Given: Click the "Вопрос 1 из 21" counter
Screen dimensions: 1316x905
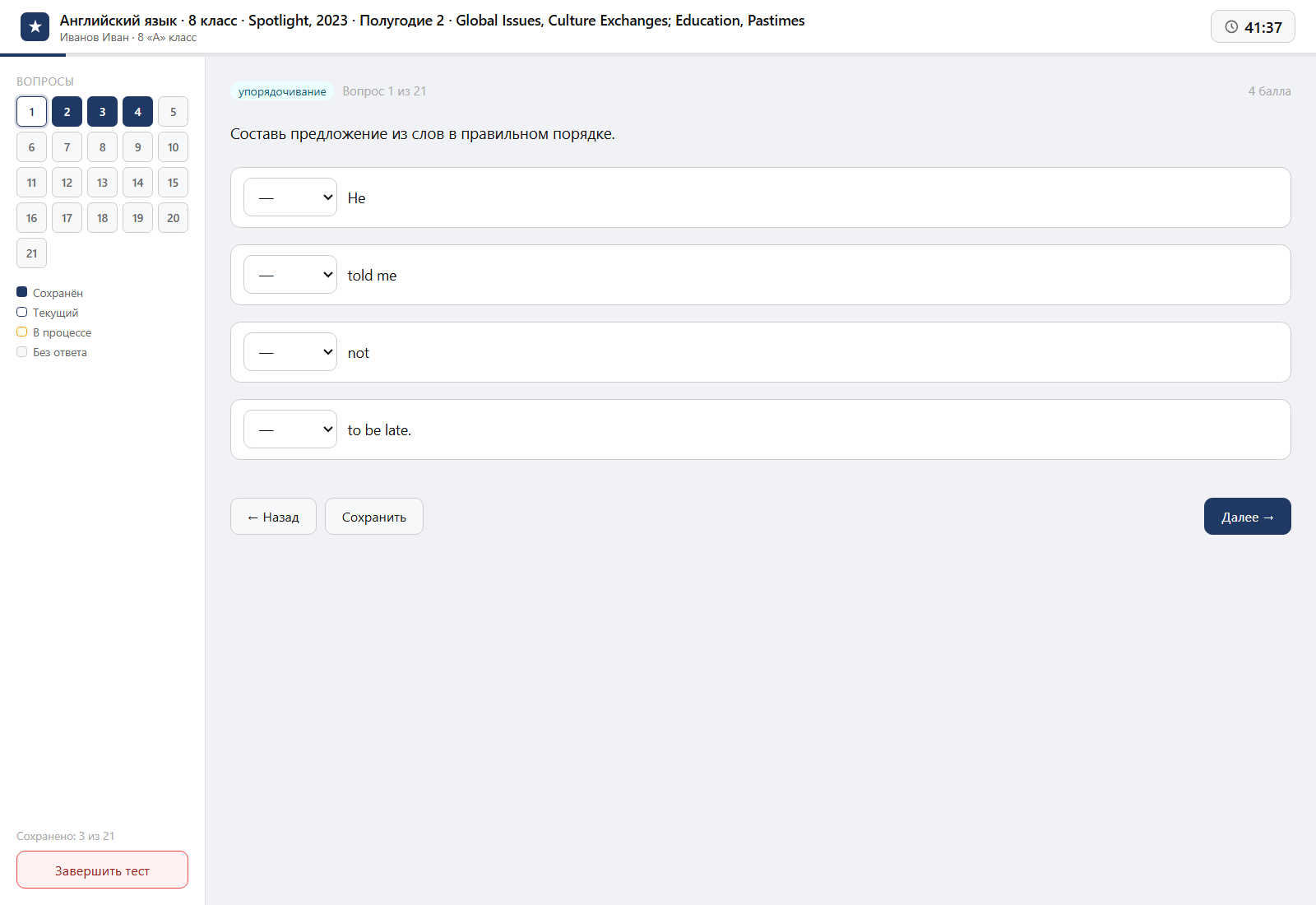Looking at the screenshot, I should pos(384,91).
